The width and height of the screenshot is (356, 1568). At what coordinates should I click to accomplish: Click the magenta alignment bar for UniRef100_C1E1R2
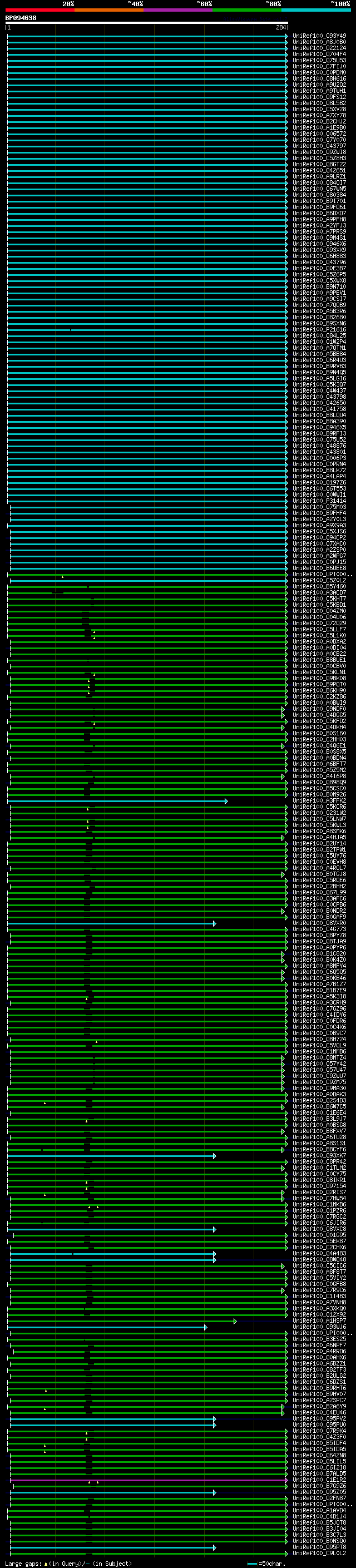[x=148, y=1480]
